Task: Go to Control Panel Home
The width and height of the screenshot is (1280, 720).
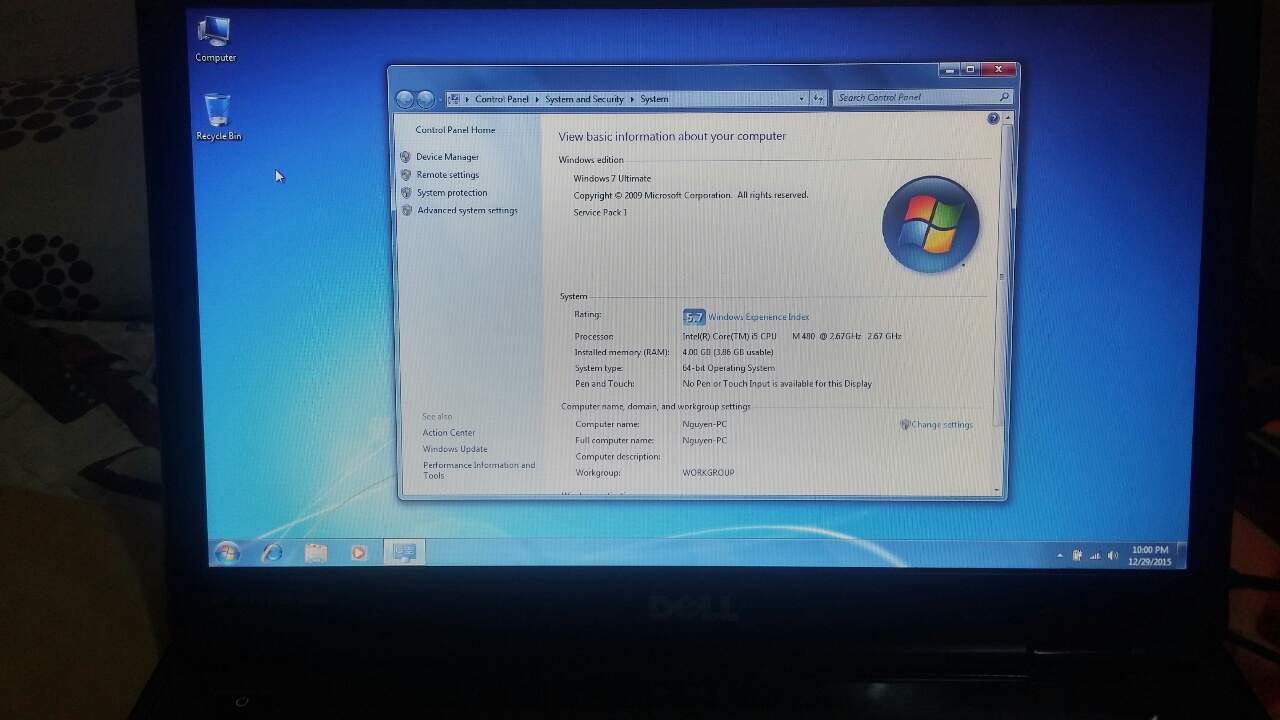Action: 455,130
